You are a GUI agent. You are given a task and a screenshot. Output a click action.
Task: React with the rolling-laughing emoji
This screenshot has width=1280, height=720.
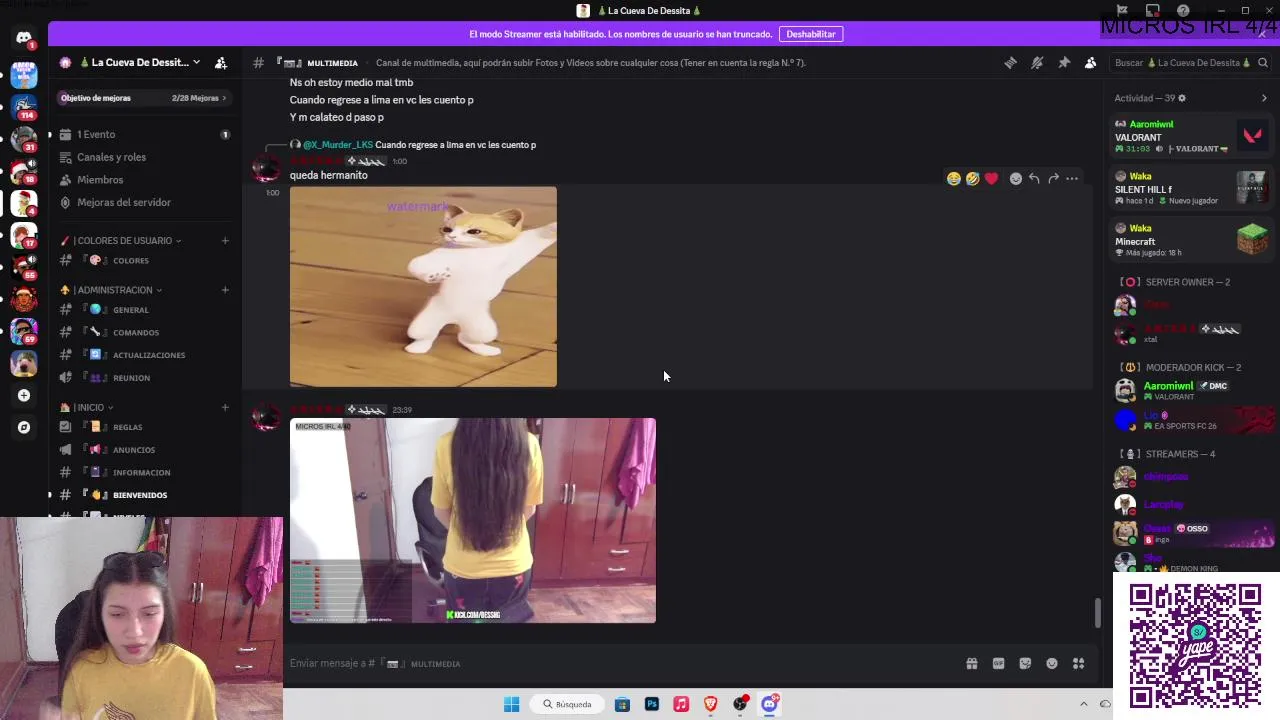click(x=972, y=179)
